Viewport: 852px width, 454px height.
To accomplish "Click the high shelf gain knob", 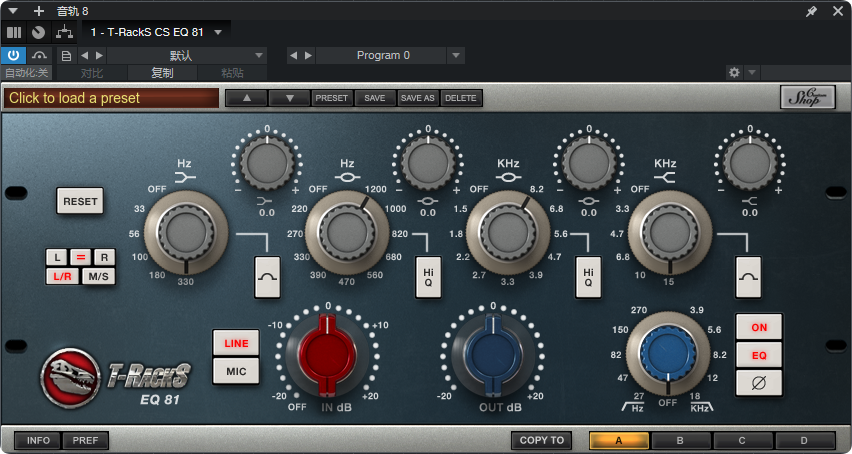I will coord(750,163).
